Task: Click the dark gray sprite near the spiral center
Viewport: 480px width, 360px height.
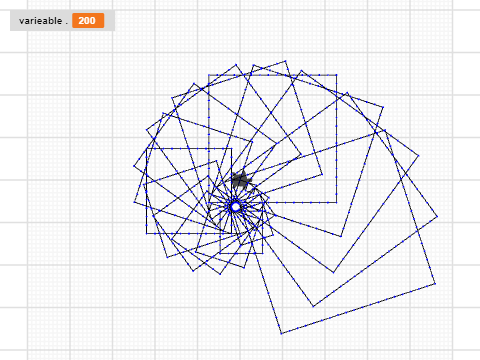Action: pos(241,180)
